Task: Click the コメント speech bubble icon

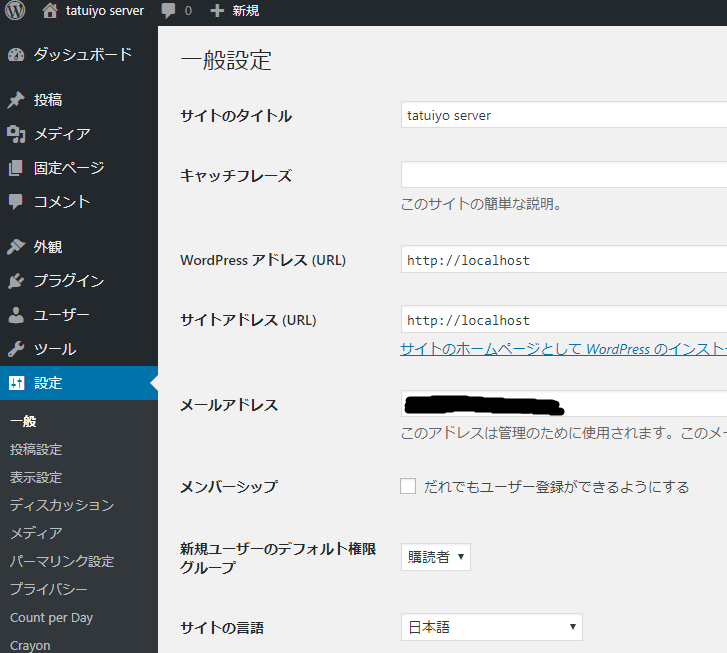Action: 16,202
